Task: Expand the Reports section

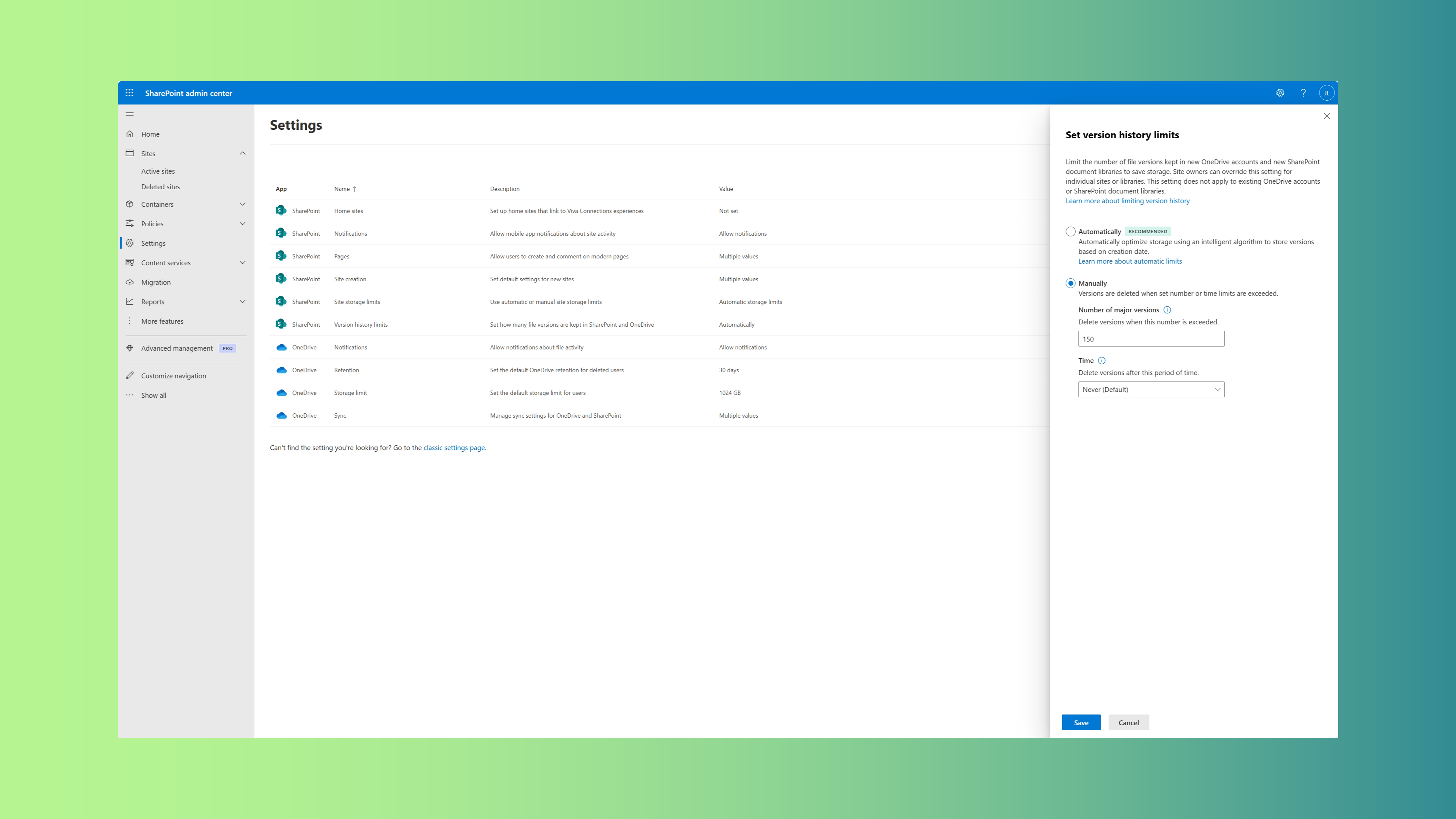Action: [x=242, y=301]
